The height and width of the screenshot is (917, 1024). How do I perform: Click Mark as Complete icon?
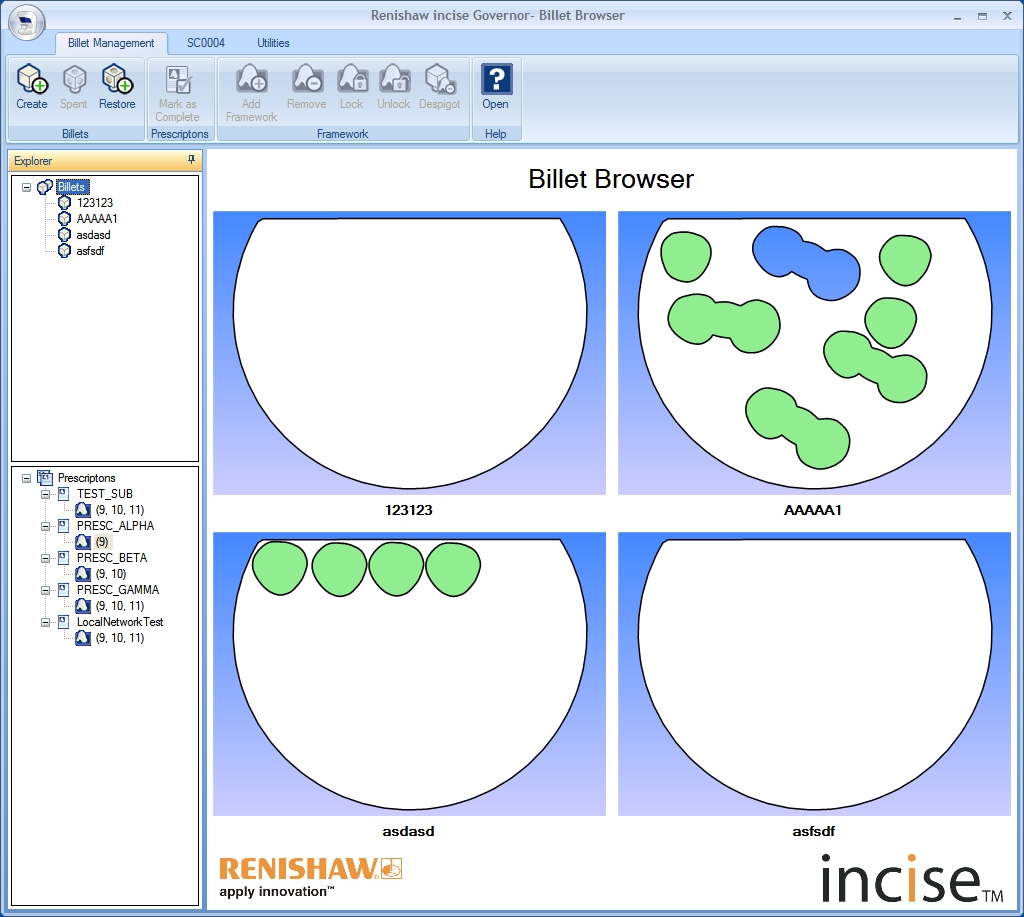point(178,81)
